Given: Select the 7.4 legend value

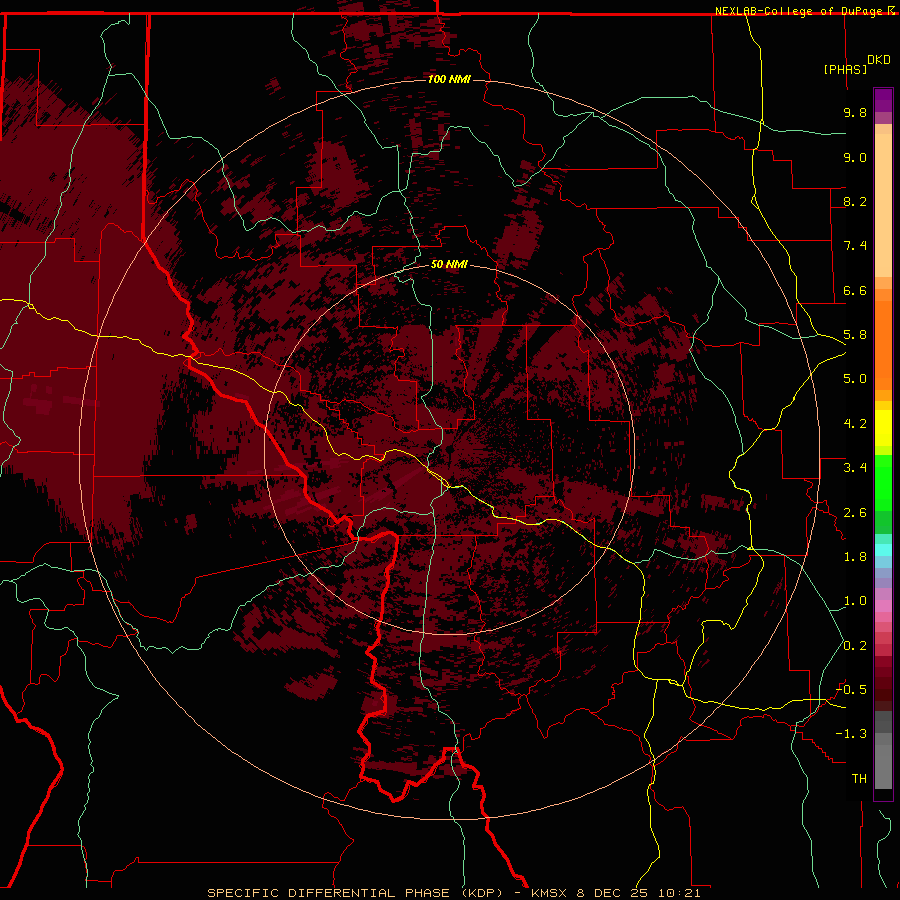Looking at the screenshot, I should coord(855,246).
